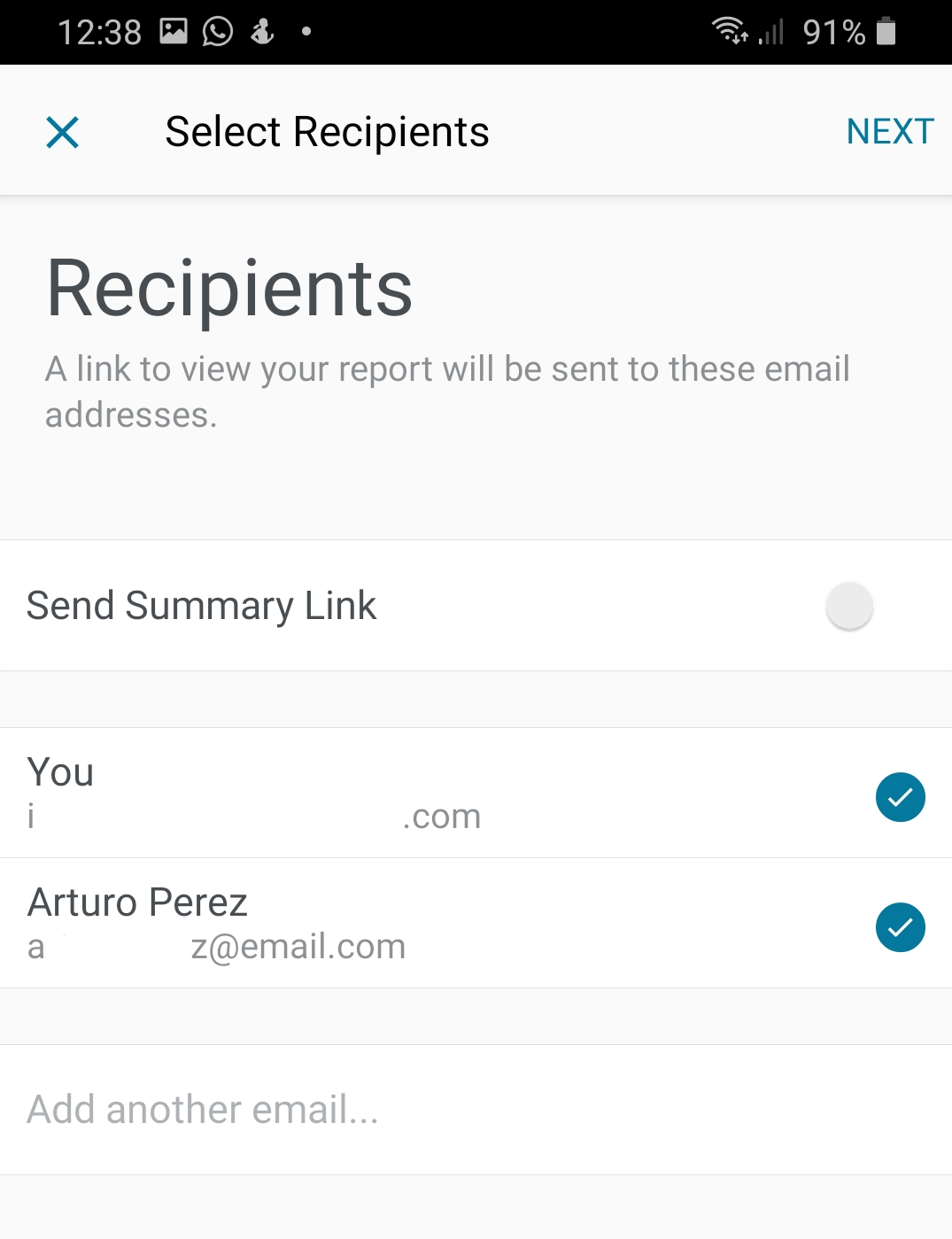Tap the You recipient label
Image resolution: width=952 pixels, height=1239 pixels.
pos(60,772)
